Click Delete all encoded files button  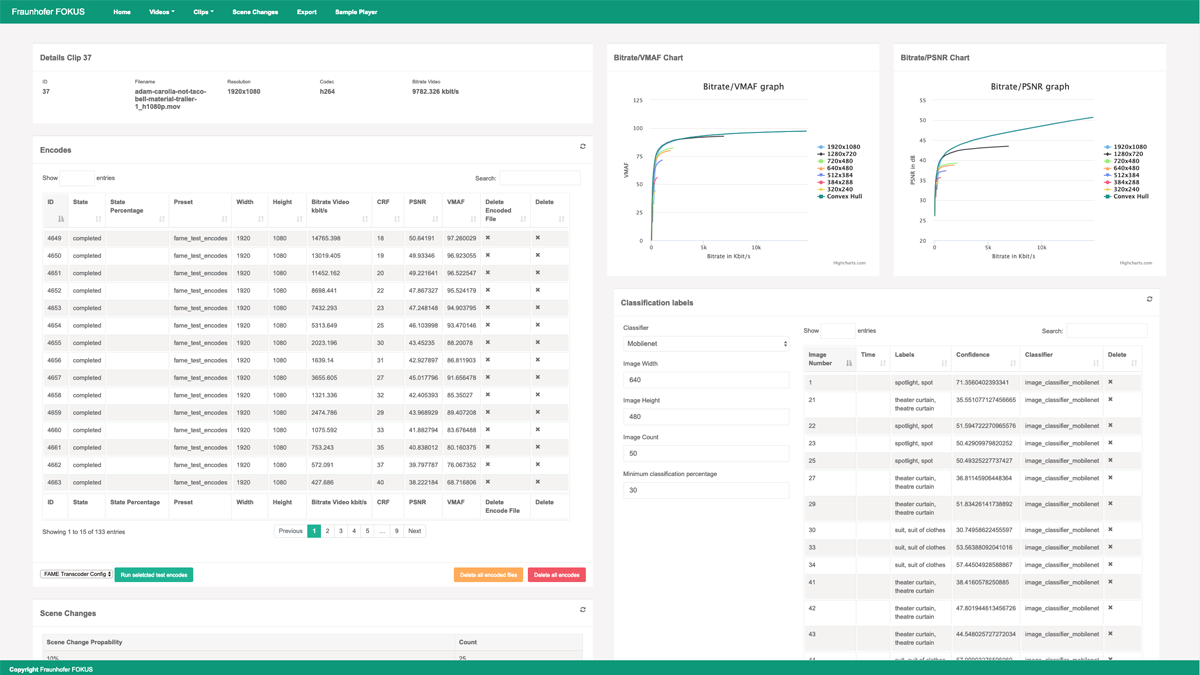(x=489, y=575)
